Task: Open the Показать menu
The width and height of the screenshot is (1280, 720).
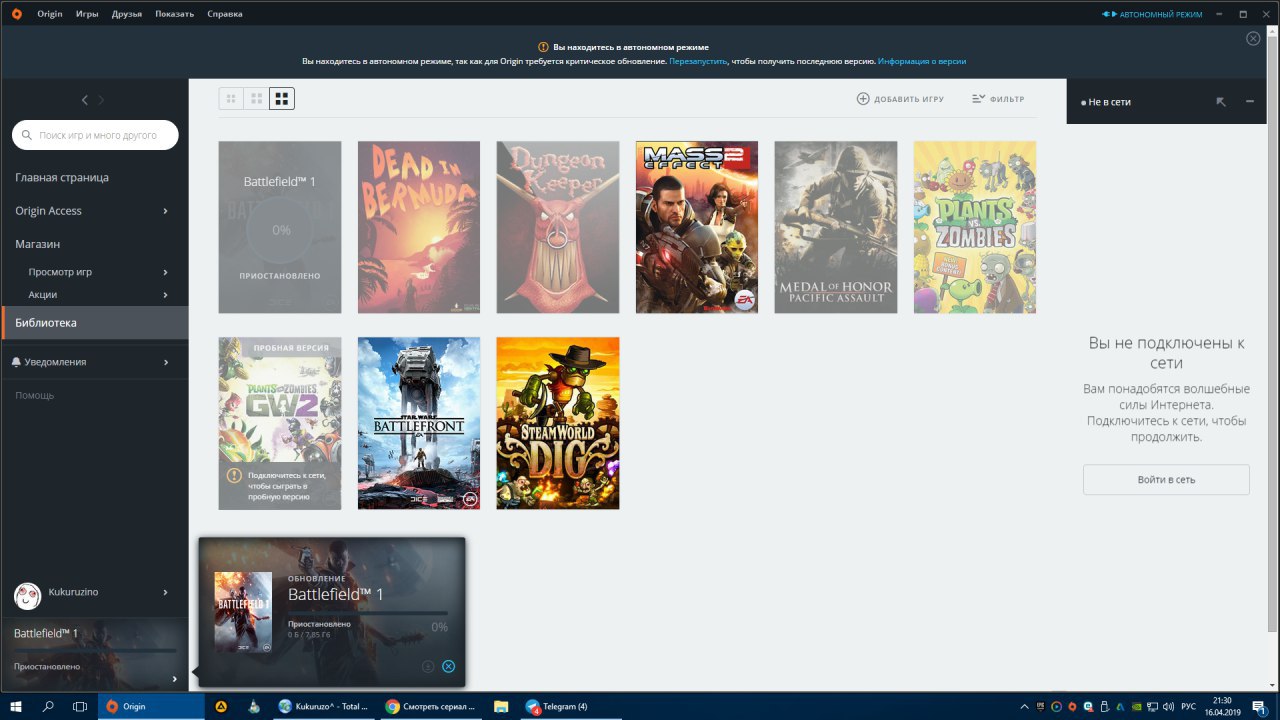Action: pyautogui.click(x=174, y=14)
